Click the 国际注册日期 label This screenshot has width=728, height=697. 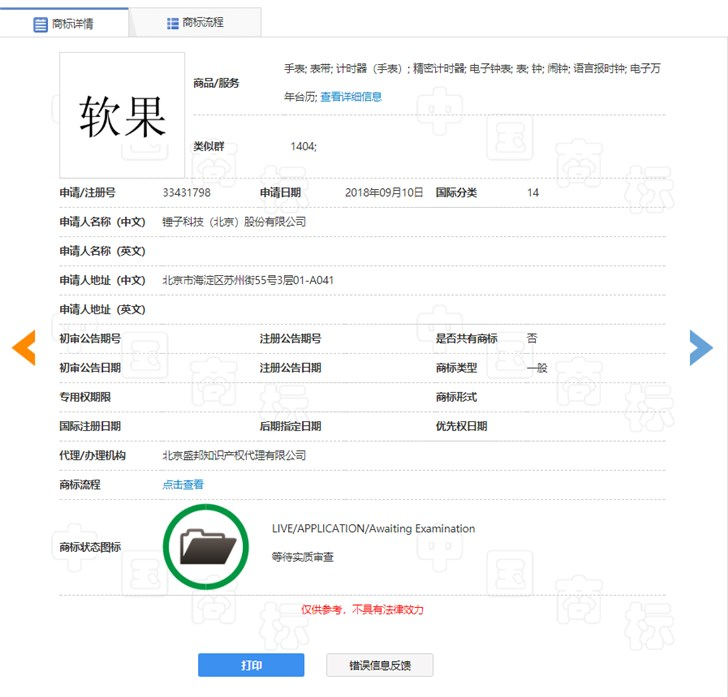click(90, 426)
